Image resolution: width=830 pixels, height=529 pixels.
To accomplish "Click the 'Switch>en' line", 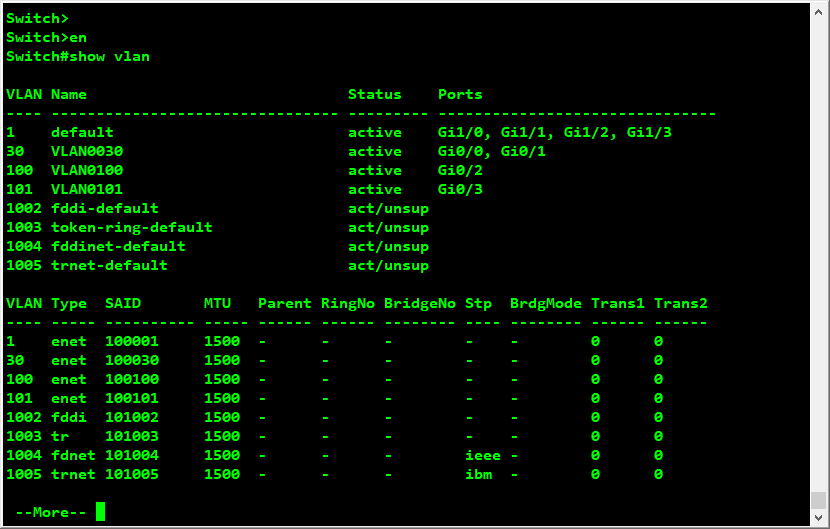I will click(x=47, y=38).
